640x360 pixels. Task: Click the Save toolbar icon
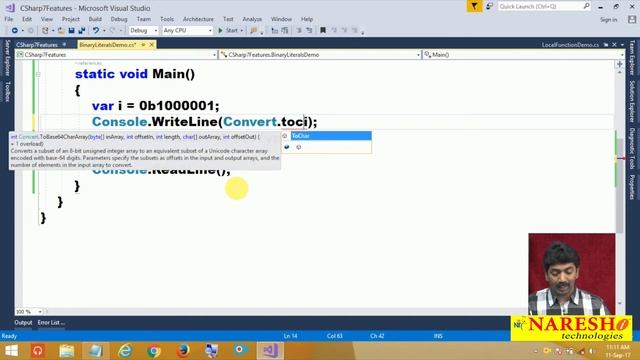point(71,31)
